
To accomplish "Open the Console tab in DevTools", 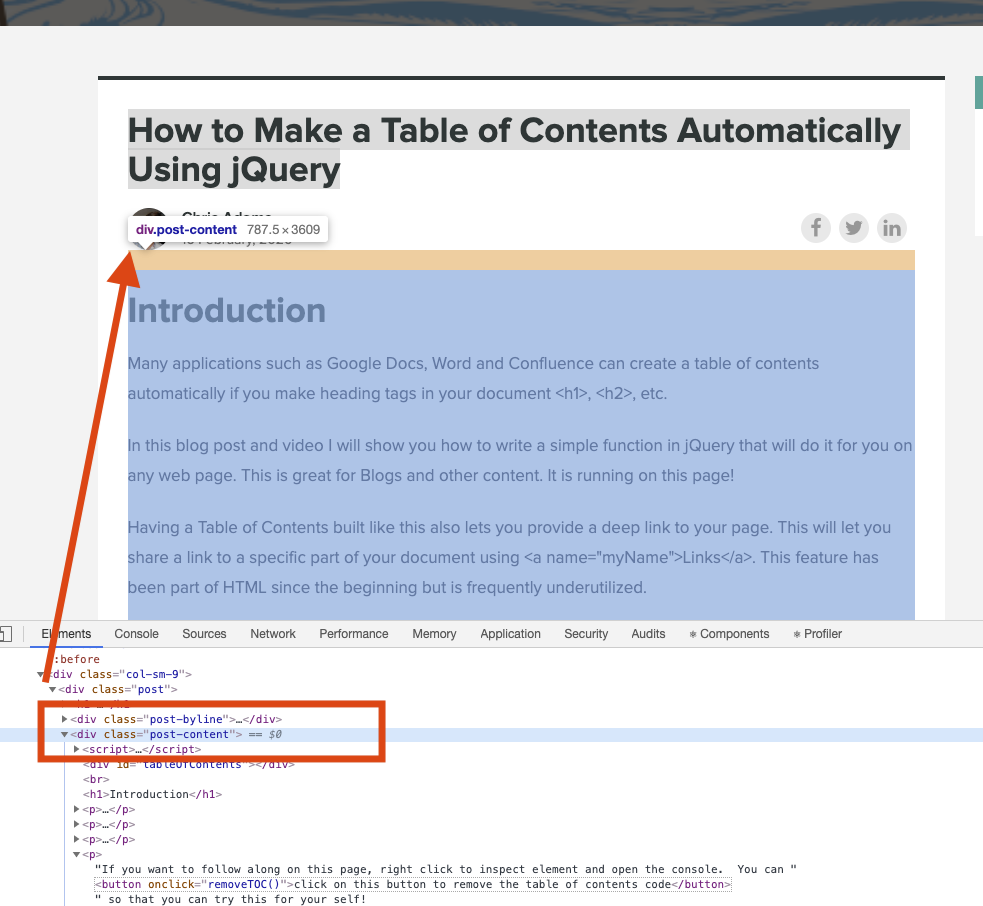I will click(136, 634).
